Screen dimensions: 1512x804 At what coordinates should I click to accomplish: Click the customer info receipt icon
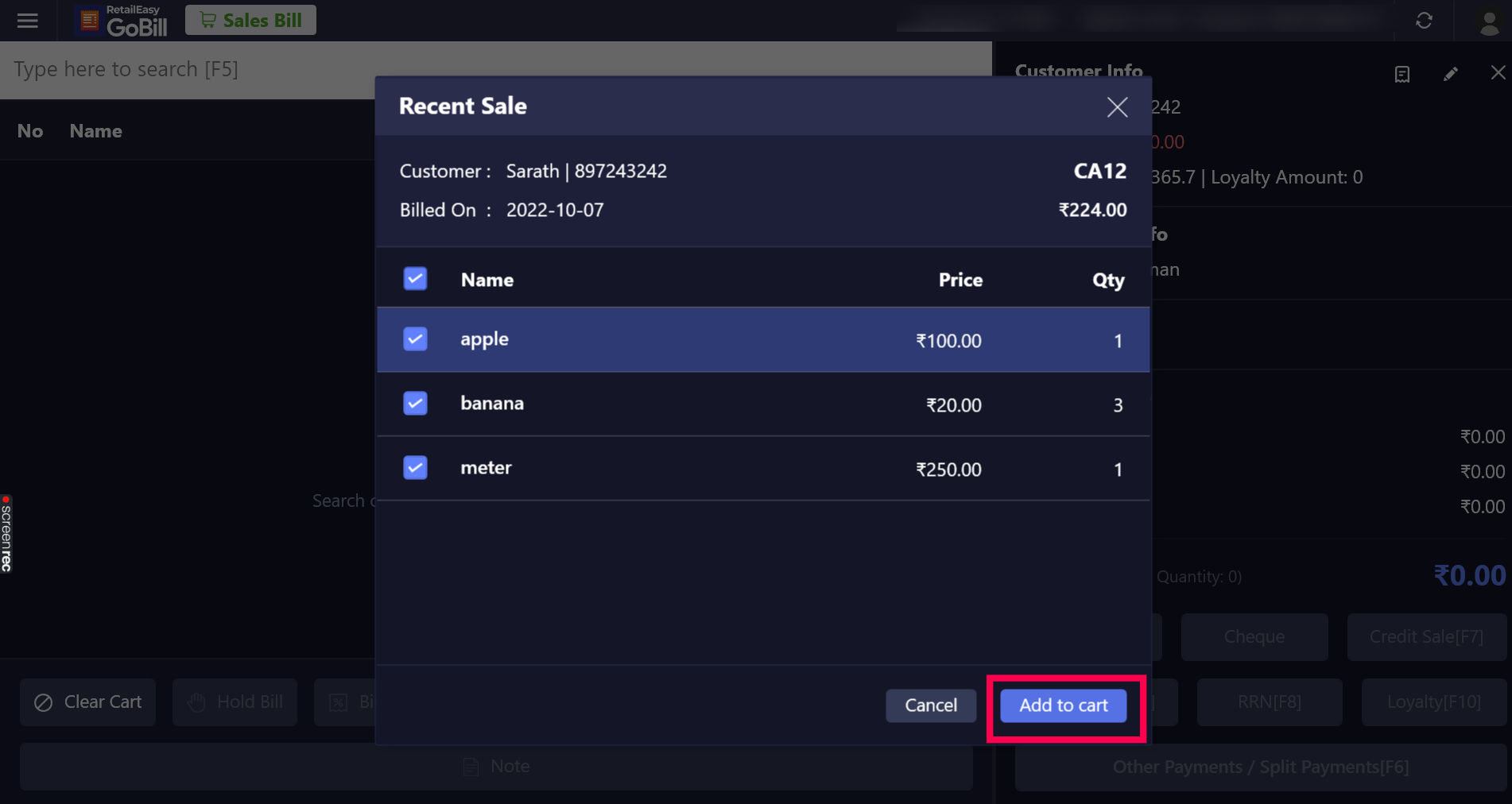(x=1402, y=74)
